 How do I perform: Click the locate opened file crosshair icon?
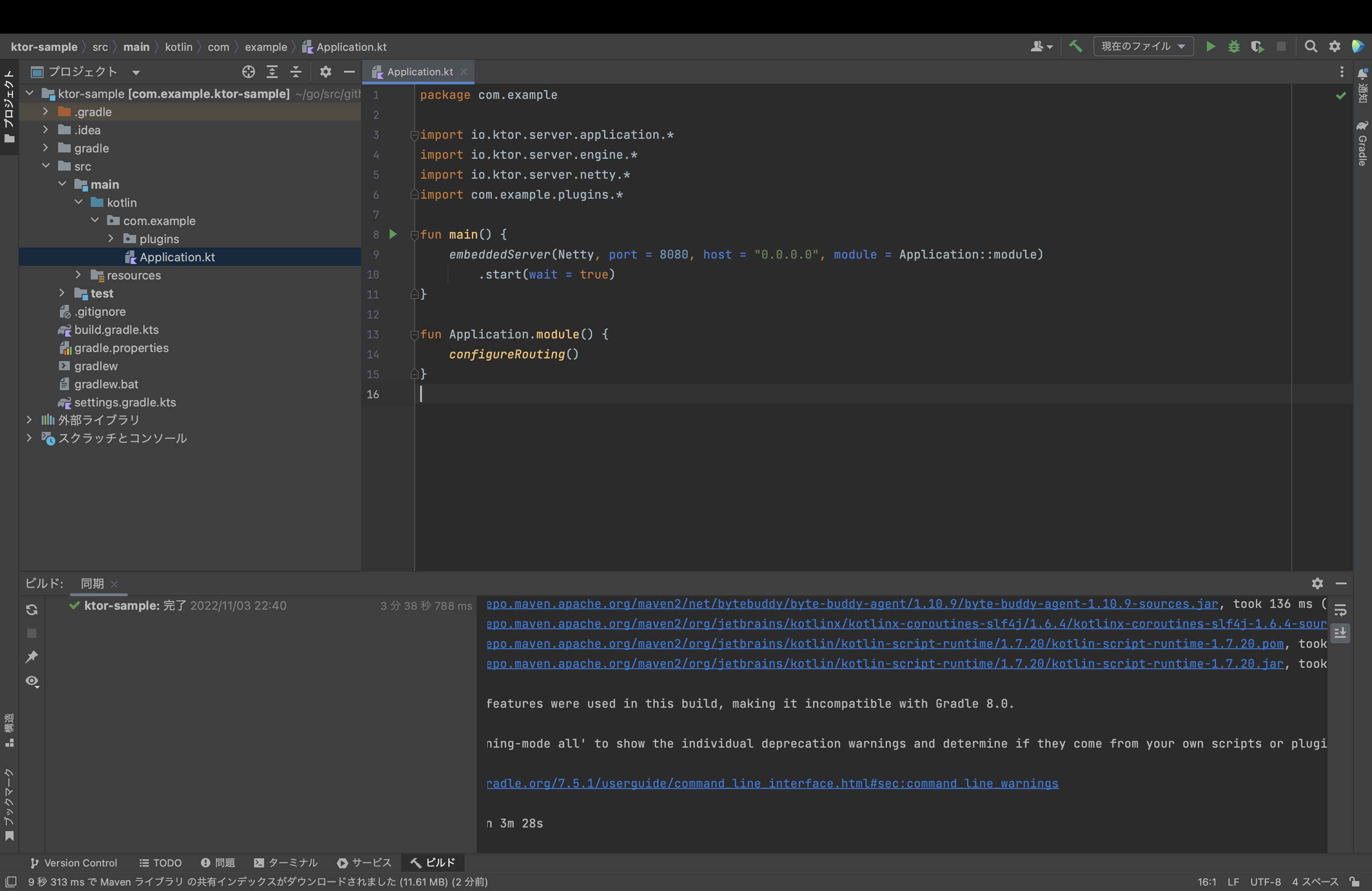pyautogui.click(x=249, y=72)
